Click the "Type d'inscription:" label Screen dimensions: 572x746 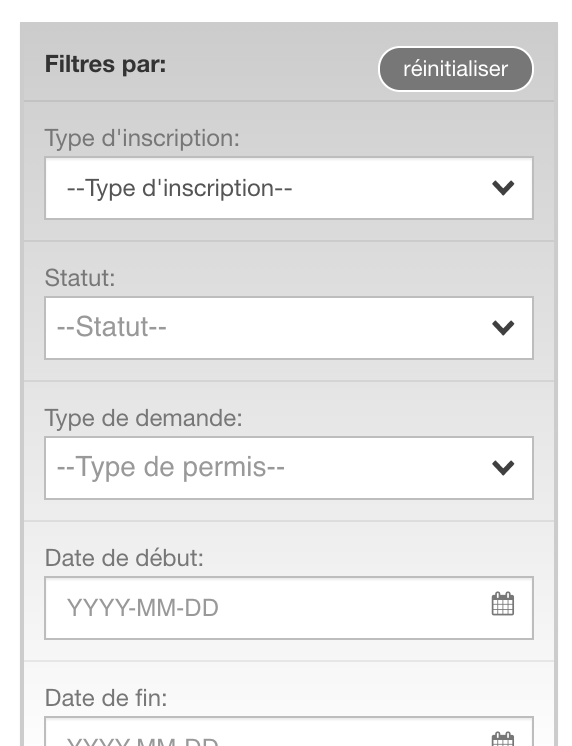[142, 139]
